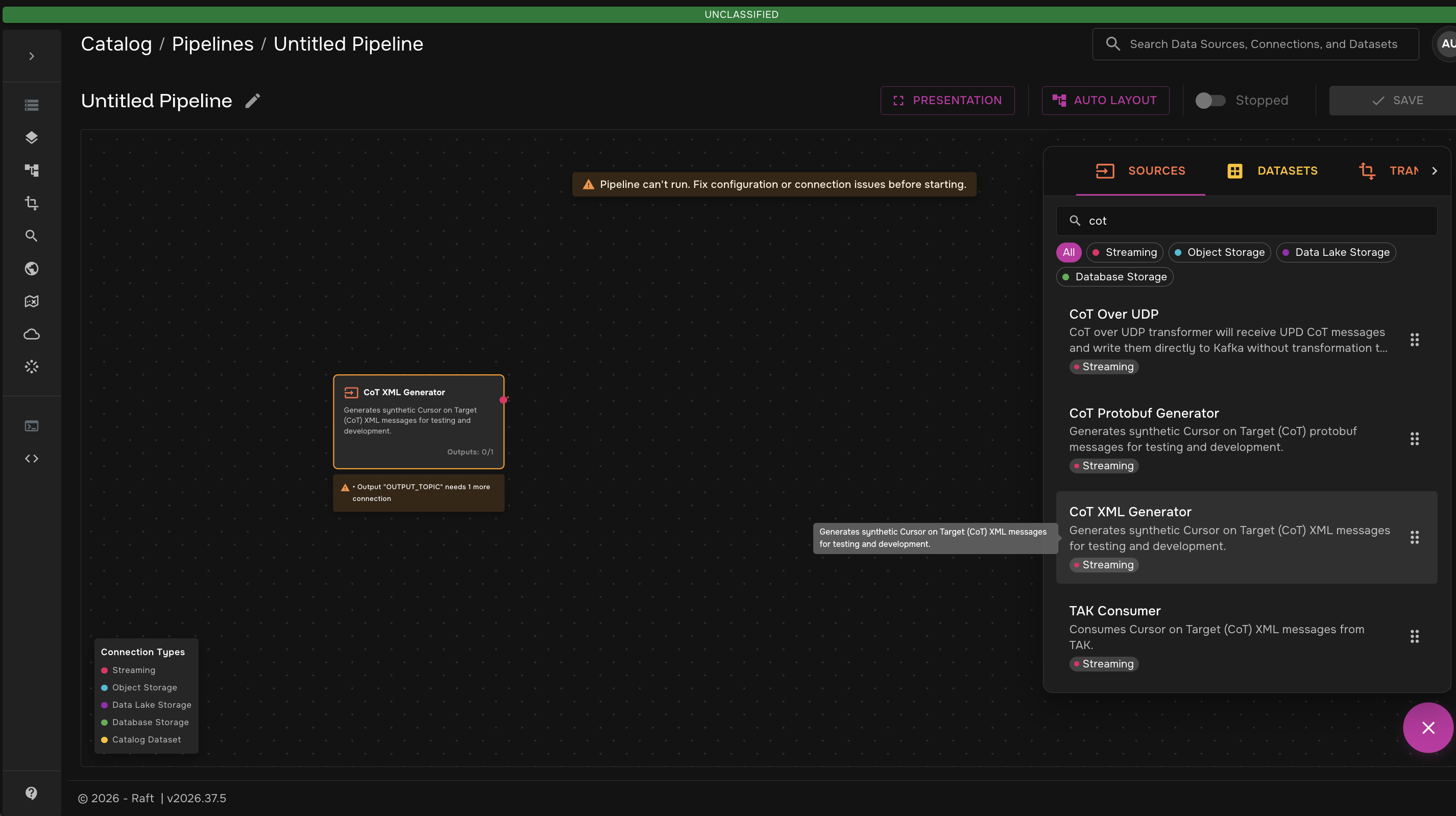Screen dimensions: 1456x816
Task: Switch to the SOURCES tab
Action: [1140, 171]
